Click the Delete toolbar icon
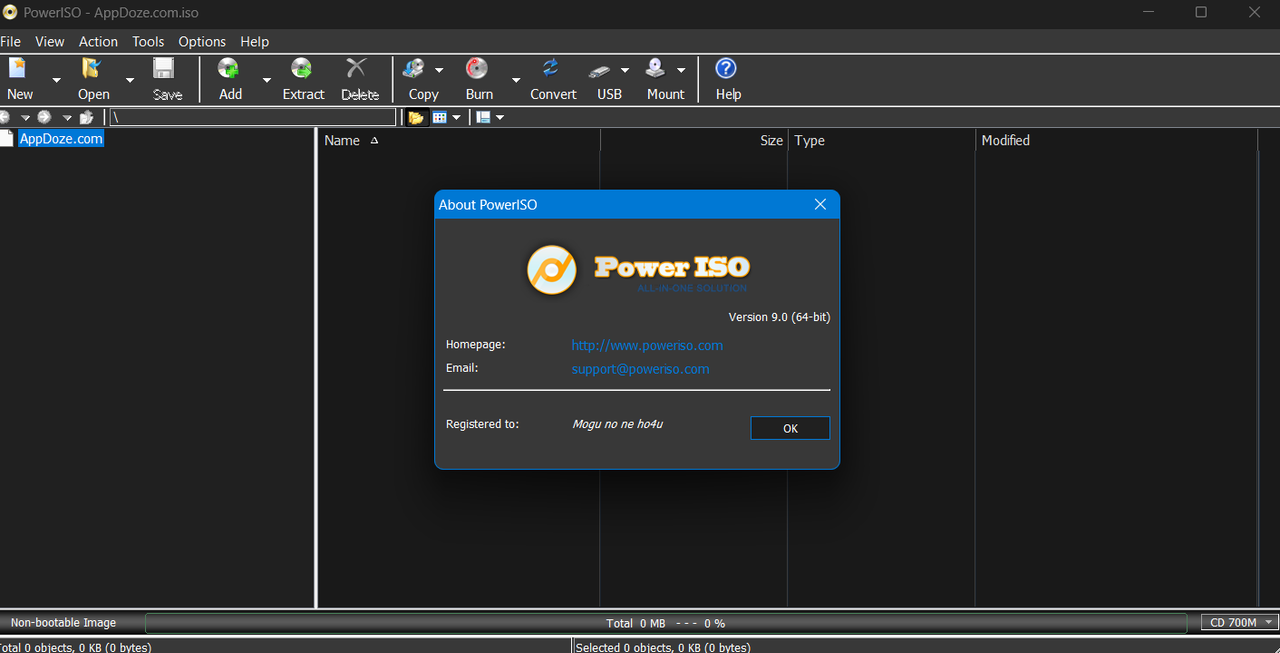This screenshot has height=653, width=1280. pos(357,69)
